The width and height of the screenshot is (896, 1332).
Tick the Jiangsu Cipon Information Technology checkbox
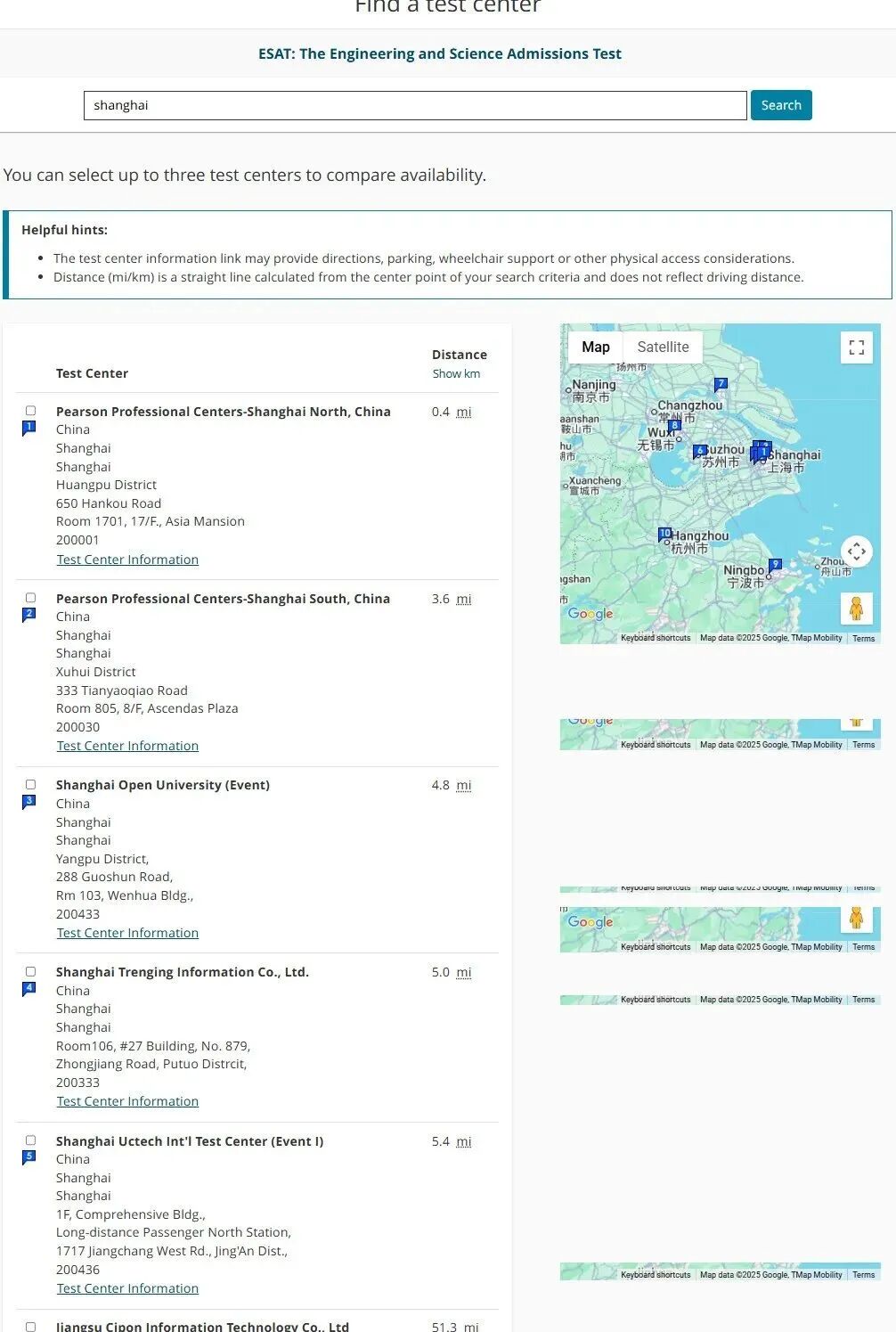pos(30,1327)
